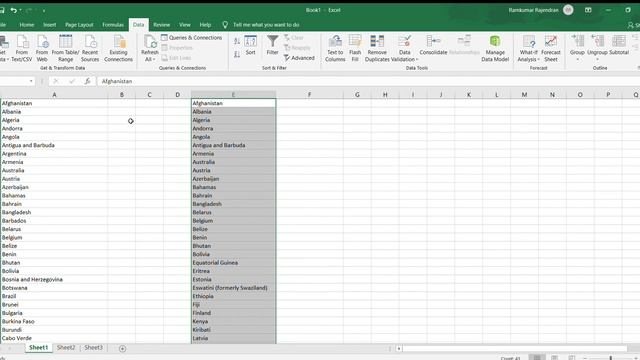
Task: Open the View tab
Action: tap(184, 25)
